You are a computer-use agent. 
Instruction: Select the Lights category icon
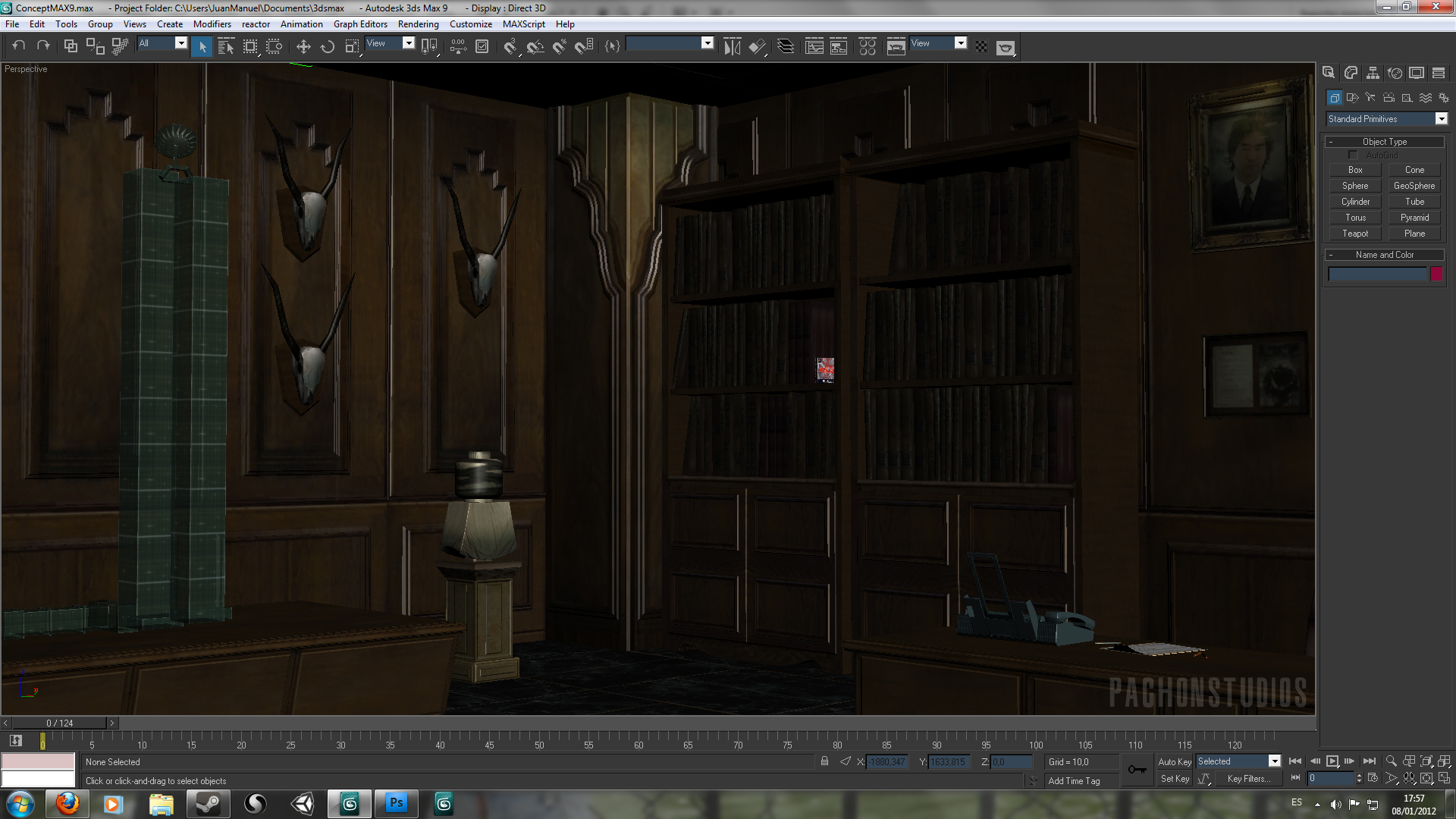(x=1370, y=98)
